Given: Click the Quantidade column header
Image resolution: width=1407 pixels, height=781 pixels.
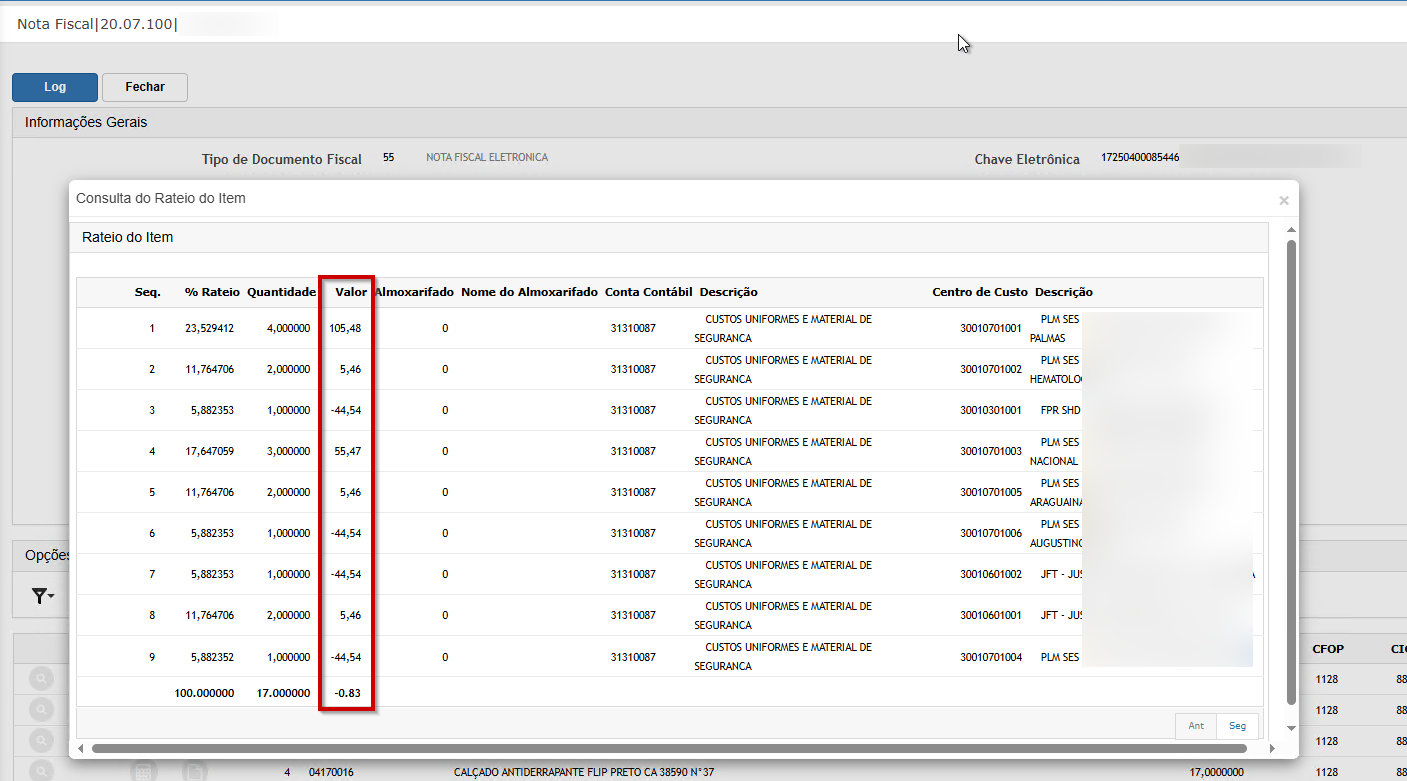Looking at the screenshot, I should [281, 292].
